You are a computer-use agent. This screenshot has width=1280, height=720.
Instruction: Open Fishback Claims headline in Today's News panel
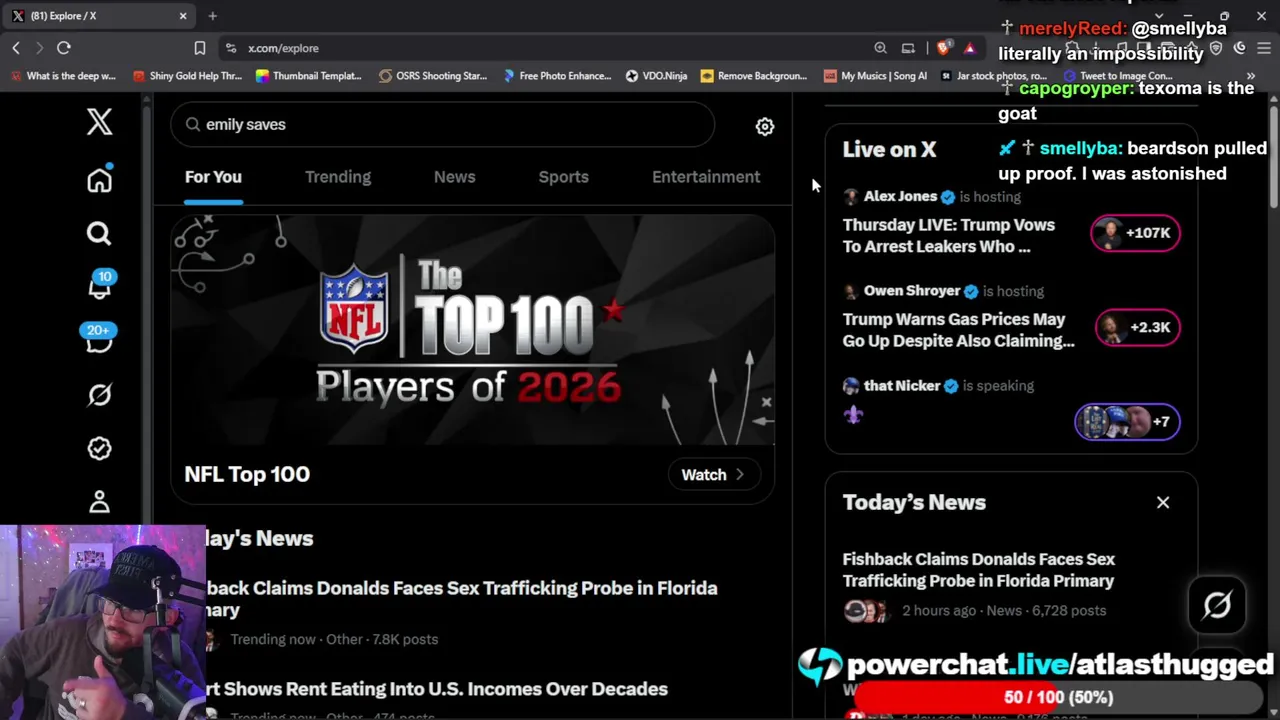[979, 570]
